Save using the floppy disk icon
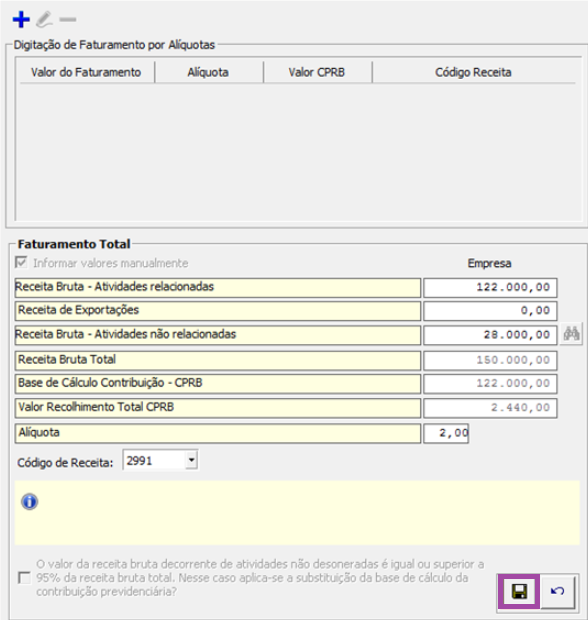Viewport: 588px width, 620px height. [519, 592]
